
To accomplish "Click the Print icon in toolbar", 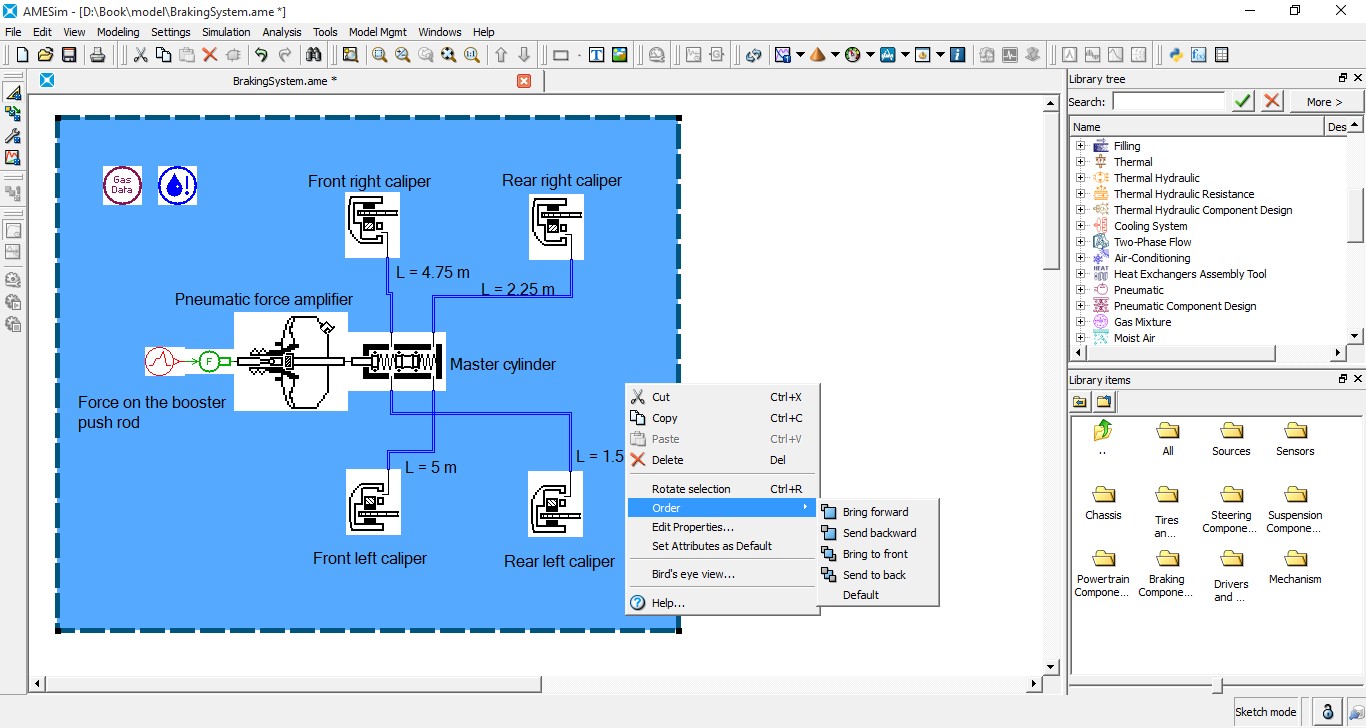I will click(97, 55).
